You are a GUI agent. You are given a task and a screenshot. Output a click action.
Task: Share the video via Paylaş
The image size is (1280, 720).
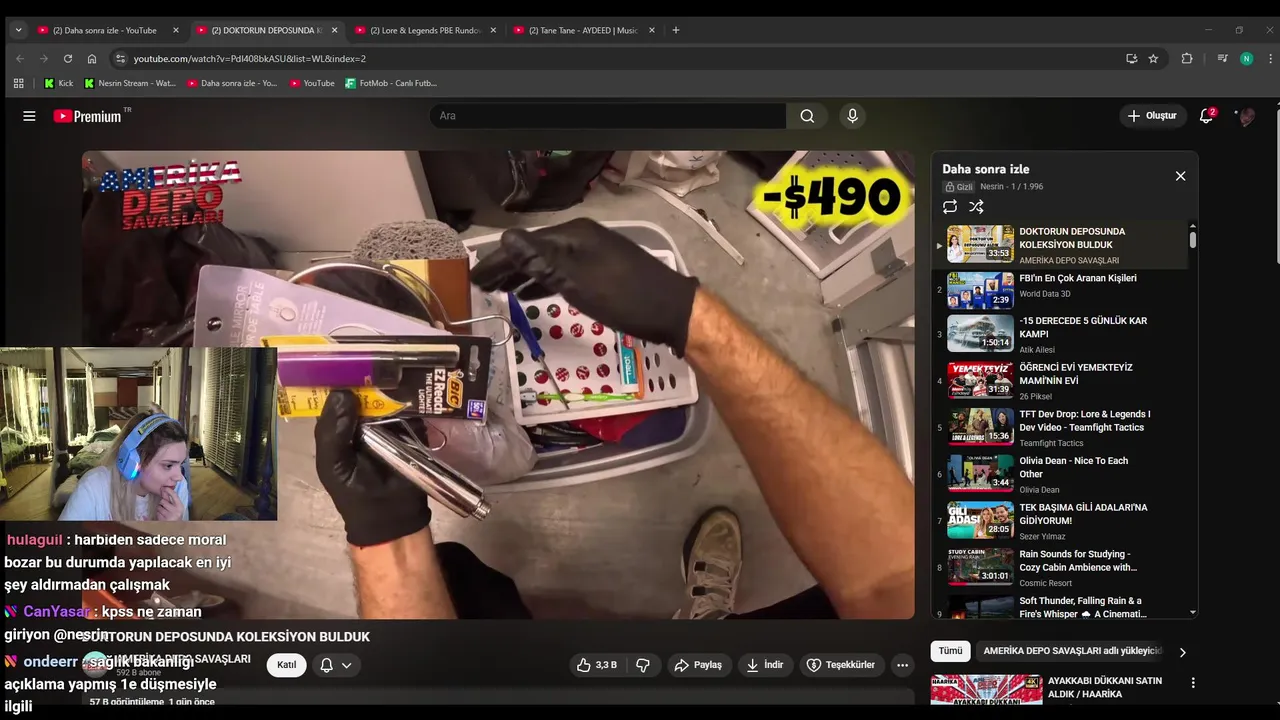click(698, 665)
